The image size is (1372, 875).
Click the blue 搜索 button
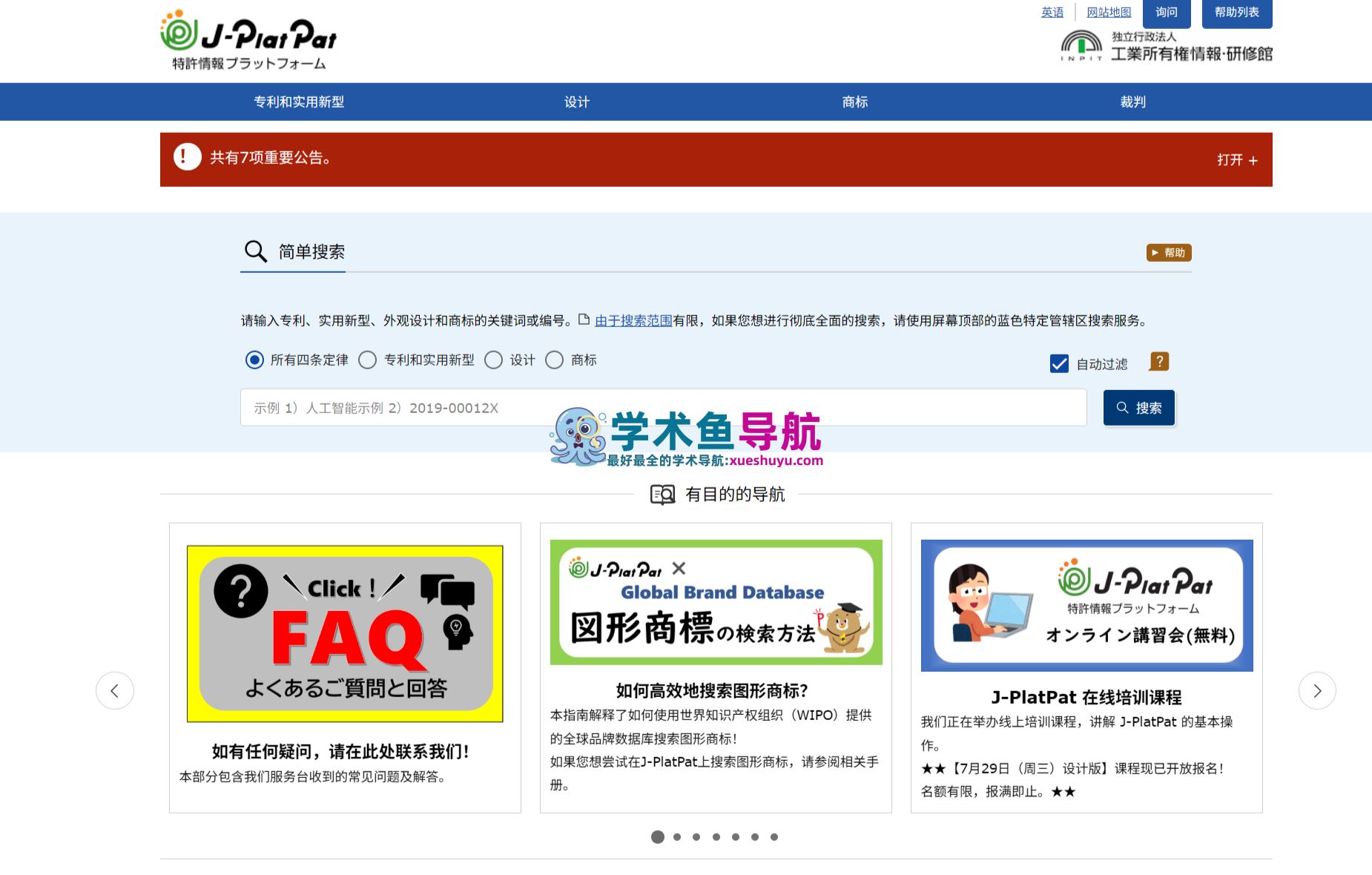[1139, 408]
